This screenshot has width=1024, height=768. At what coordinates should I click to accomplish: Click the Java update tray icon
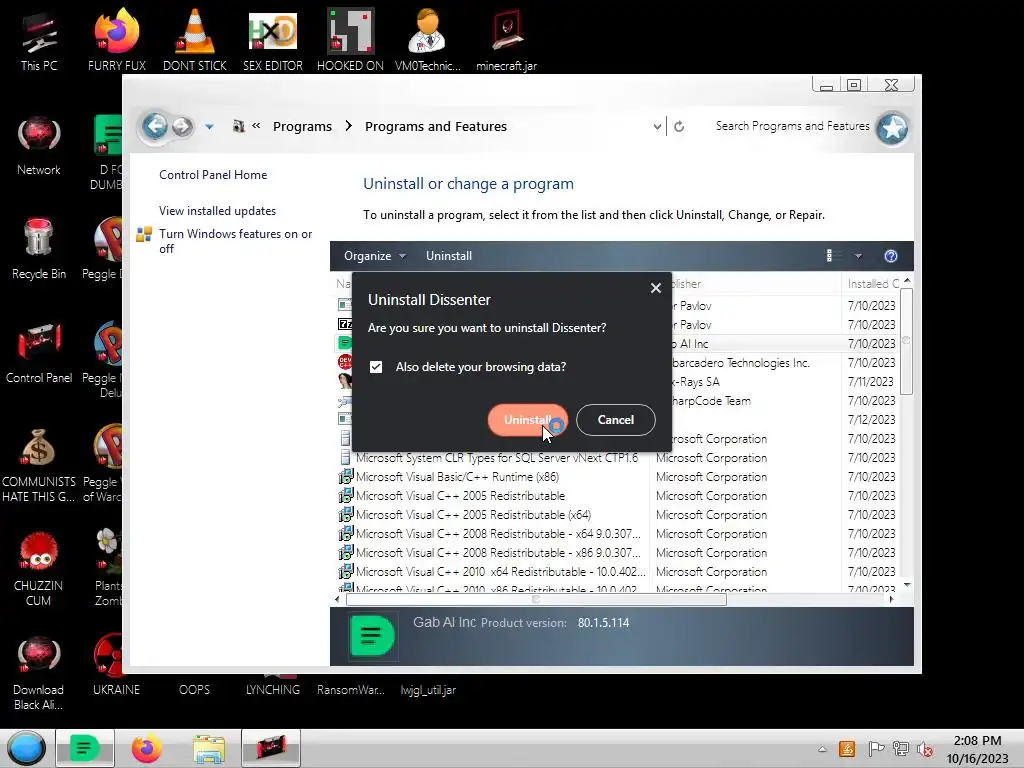pos(847,749)
